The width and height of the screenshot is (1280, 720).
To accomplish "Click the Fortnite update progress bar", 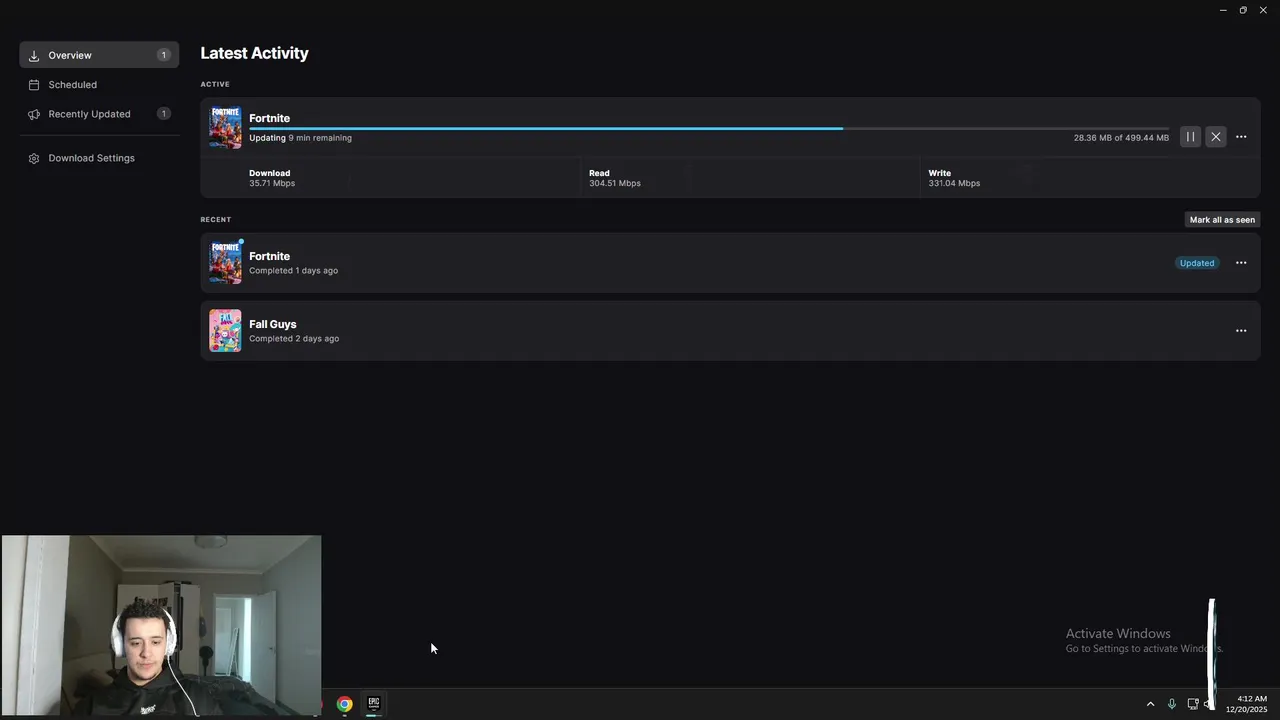I will point(709,128).
